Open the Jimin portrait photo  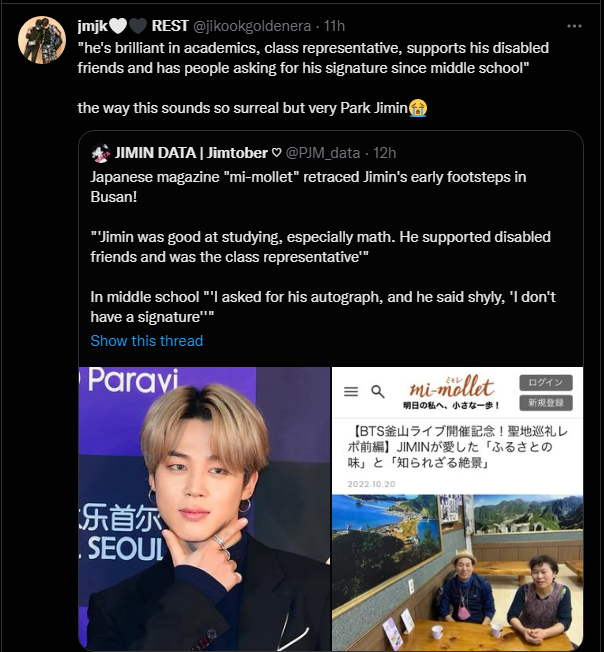click(x=205, y=509)
